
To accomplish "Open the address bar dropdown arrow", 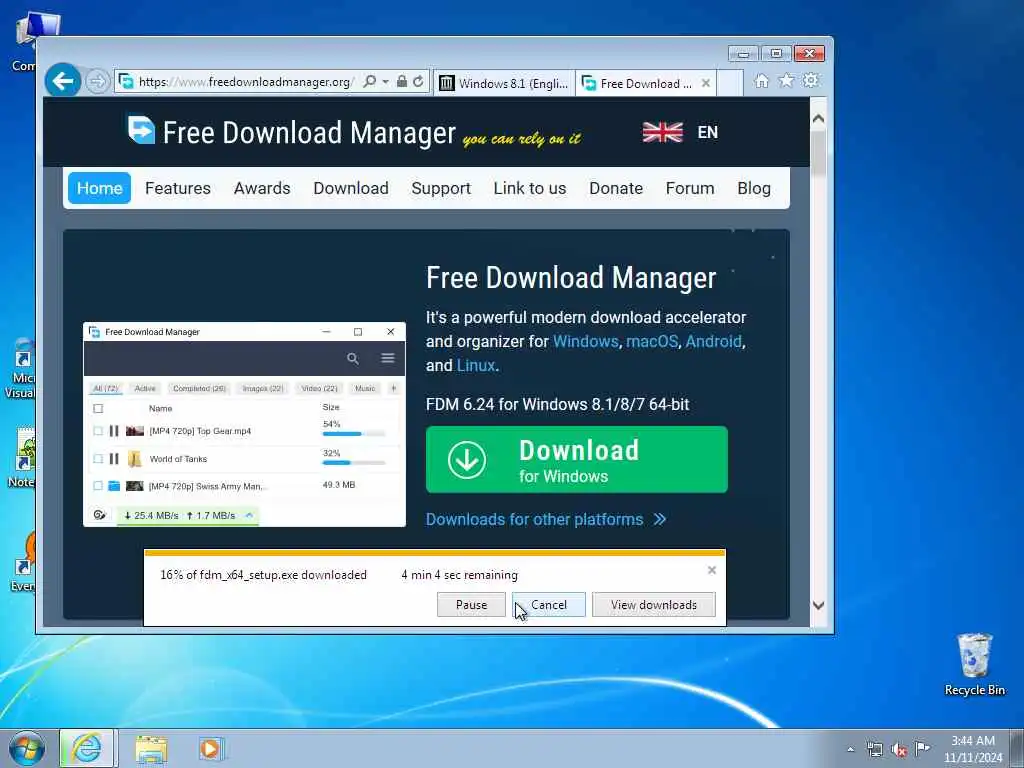I will (385, 82).
